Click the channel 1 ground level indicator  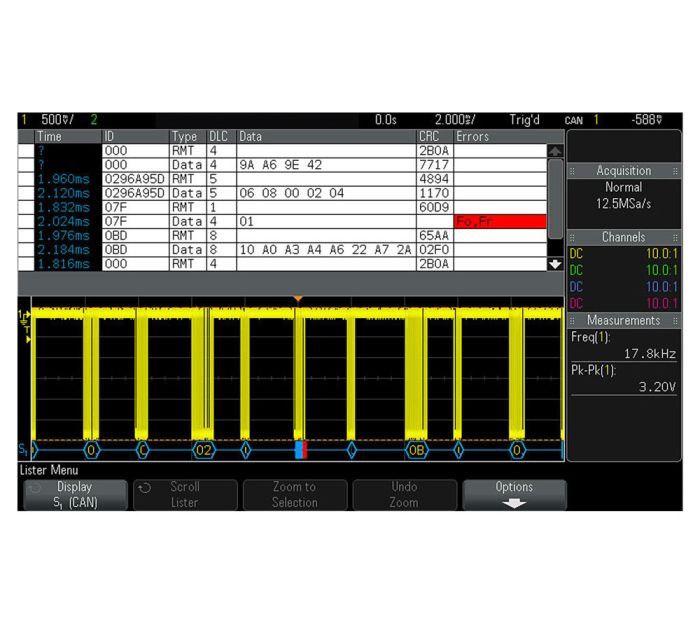[x=24, y=316]
